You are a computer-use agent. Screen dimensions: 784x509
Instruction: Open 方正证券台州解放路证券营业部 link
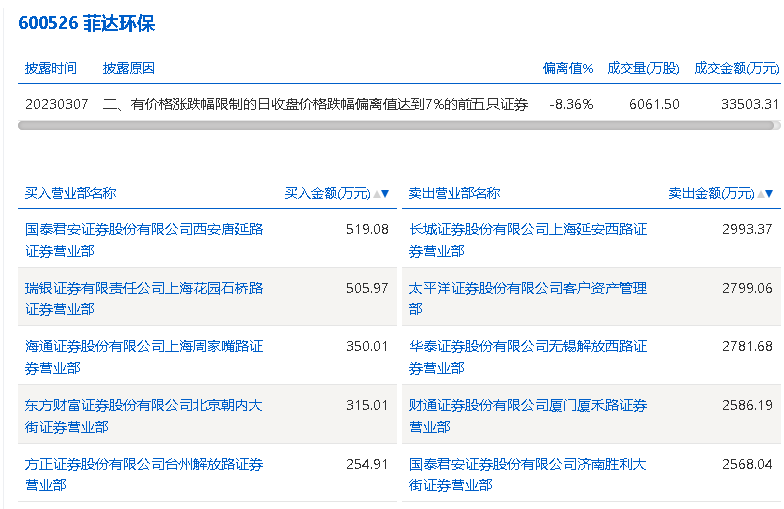(144, 474)
